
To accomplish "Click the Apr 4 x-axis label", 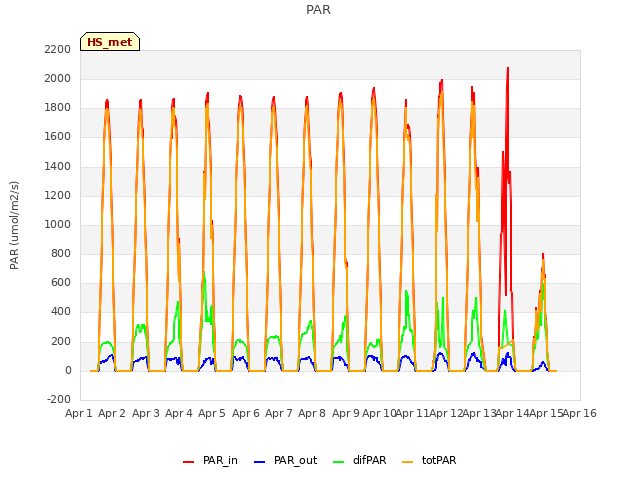I will 179,413.
